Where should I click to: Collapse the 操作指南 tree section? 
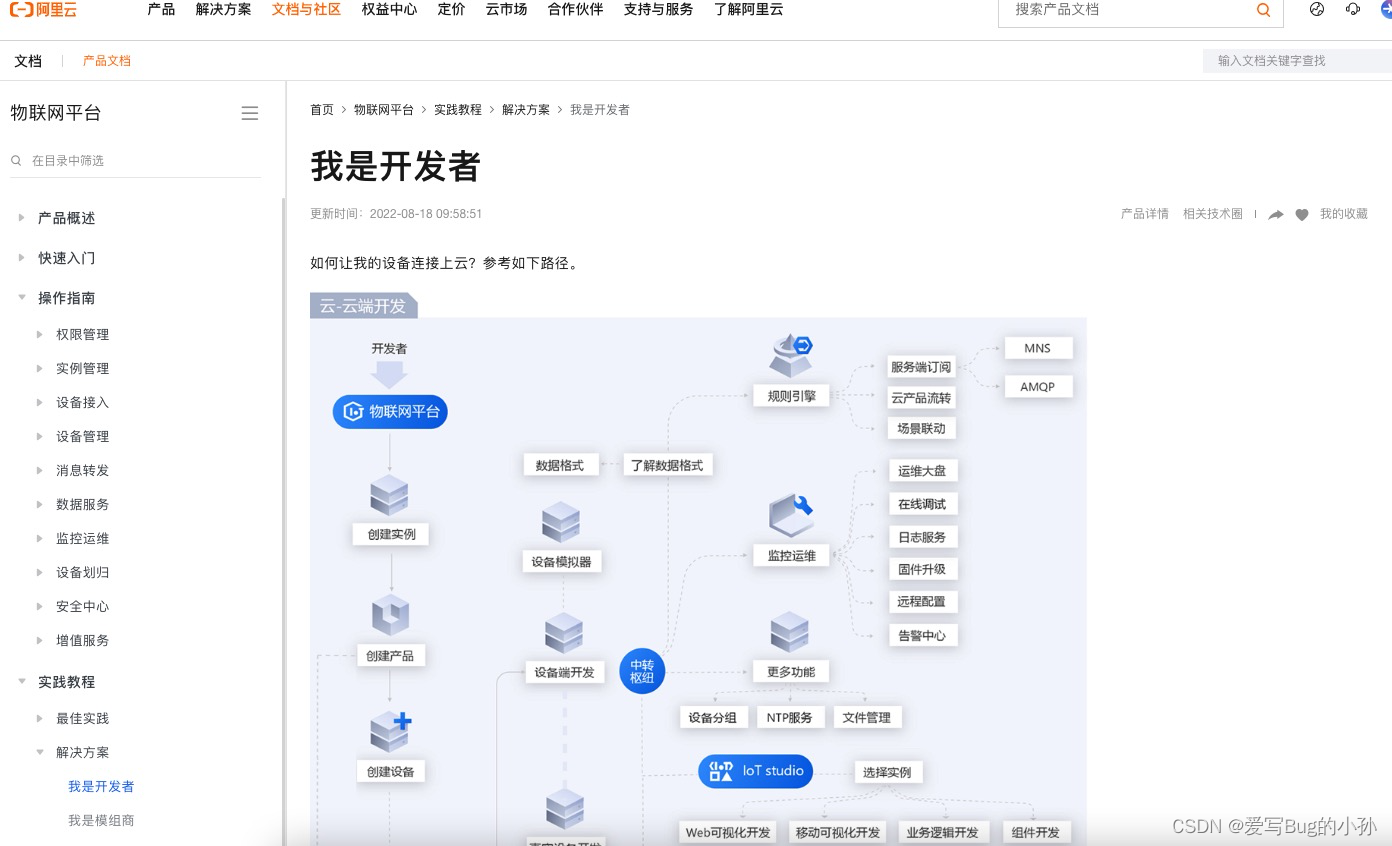pyautogui.click(x=21, y=297)
